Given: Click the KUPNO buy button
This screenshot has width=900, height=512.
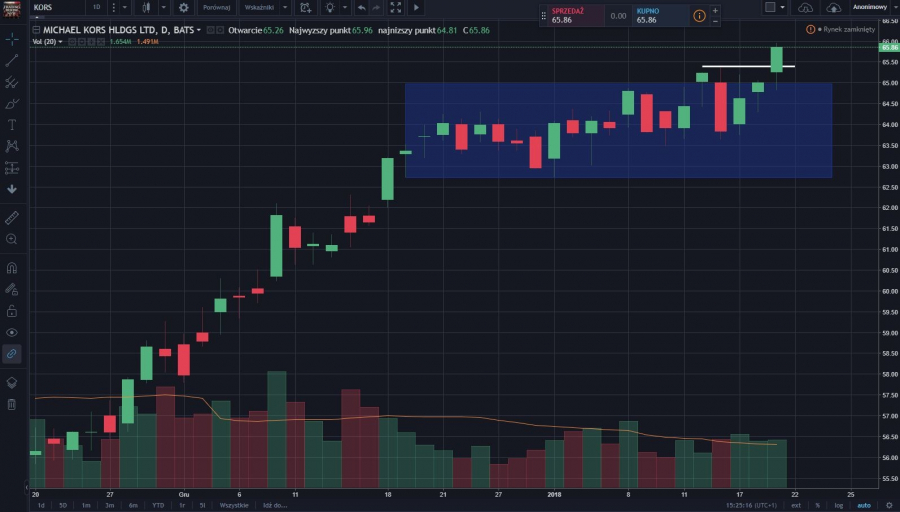Looking at the screenshot, I should pyautogui.click(x=660, y=15).
